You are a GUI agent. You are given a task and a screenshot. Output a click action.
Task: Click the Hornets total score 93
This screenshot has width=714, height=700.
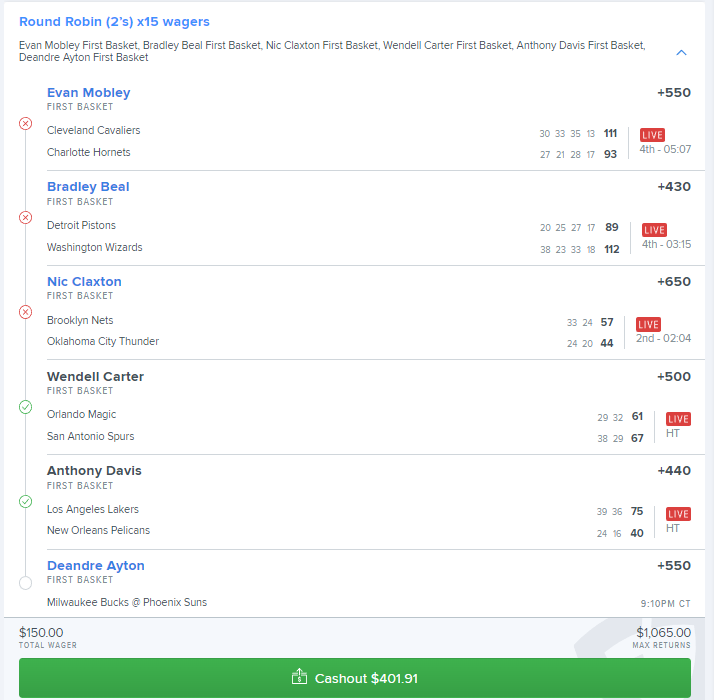(610, 154)
